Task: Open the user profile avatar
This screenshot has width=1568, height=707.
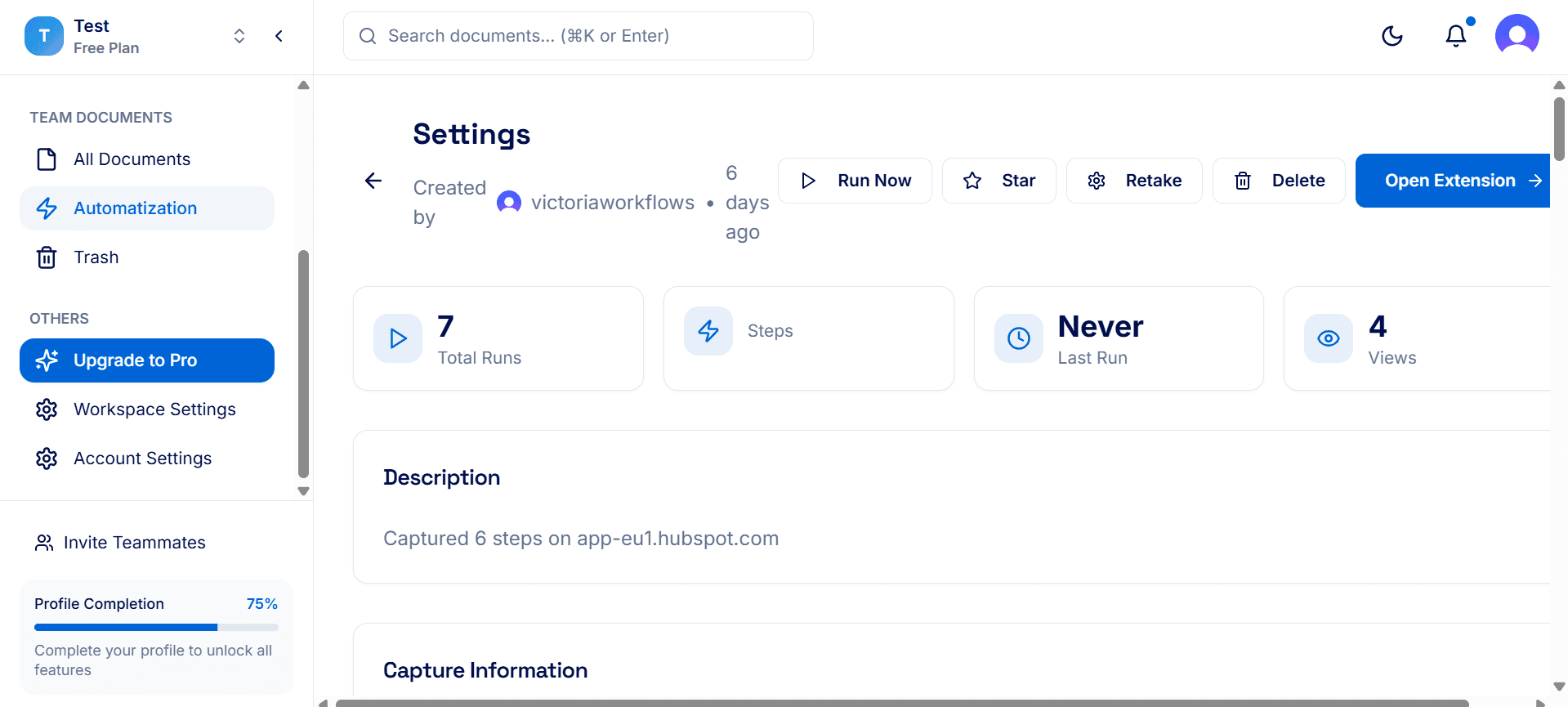Action: point(1517,36)
